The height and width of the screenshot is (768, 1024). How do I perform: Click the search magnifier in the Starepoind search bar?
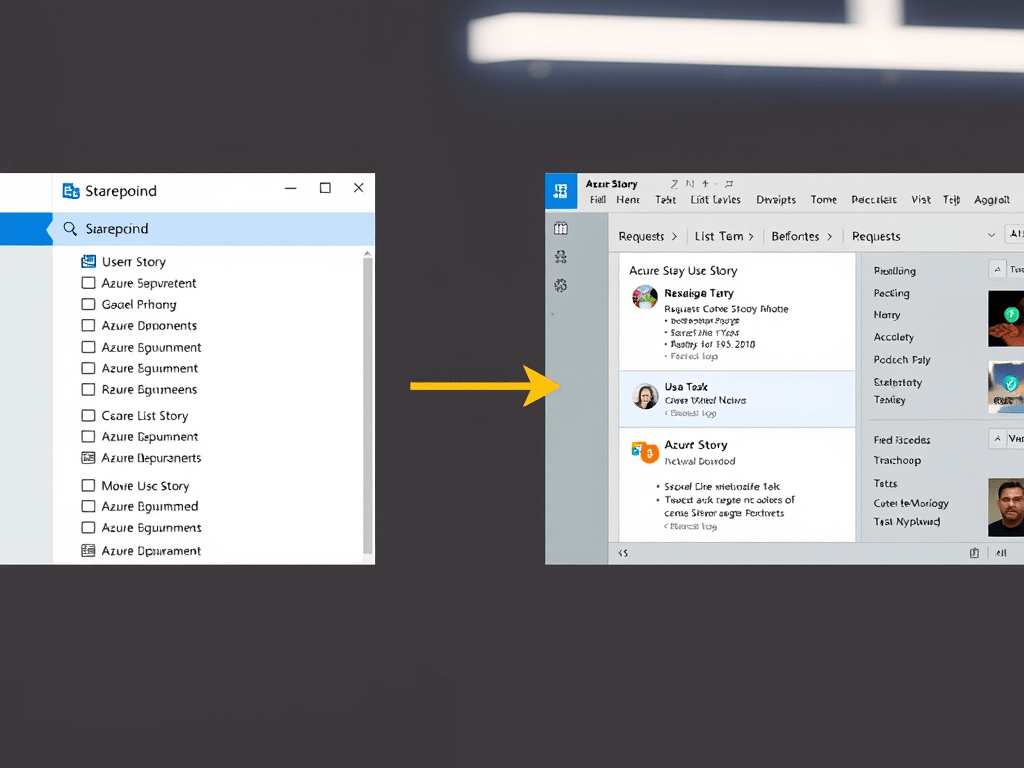click(x=69, y=228)
